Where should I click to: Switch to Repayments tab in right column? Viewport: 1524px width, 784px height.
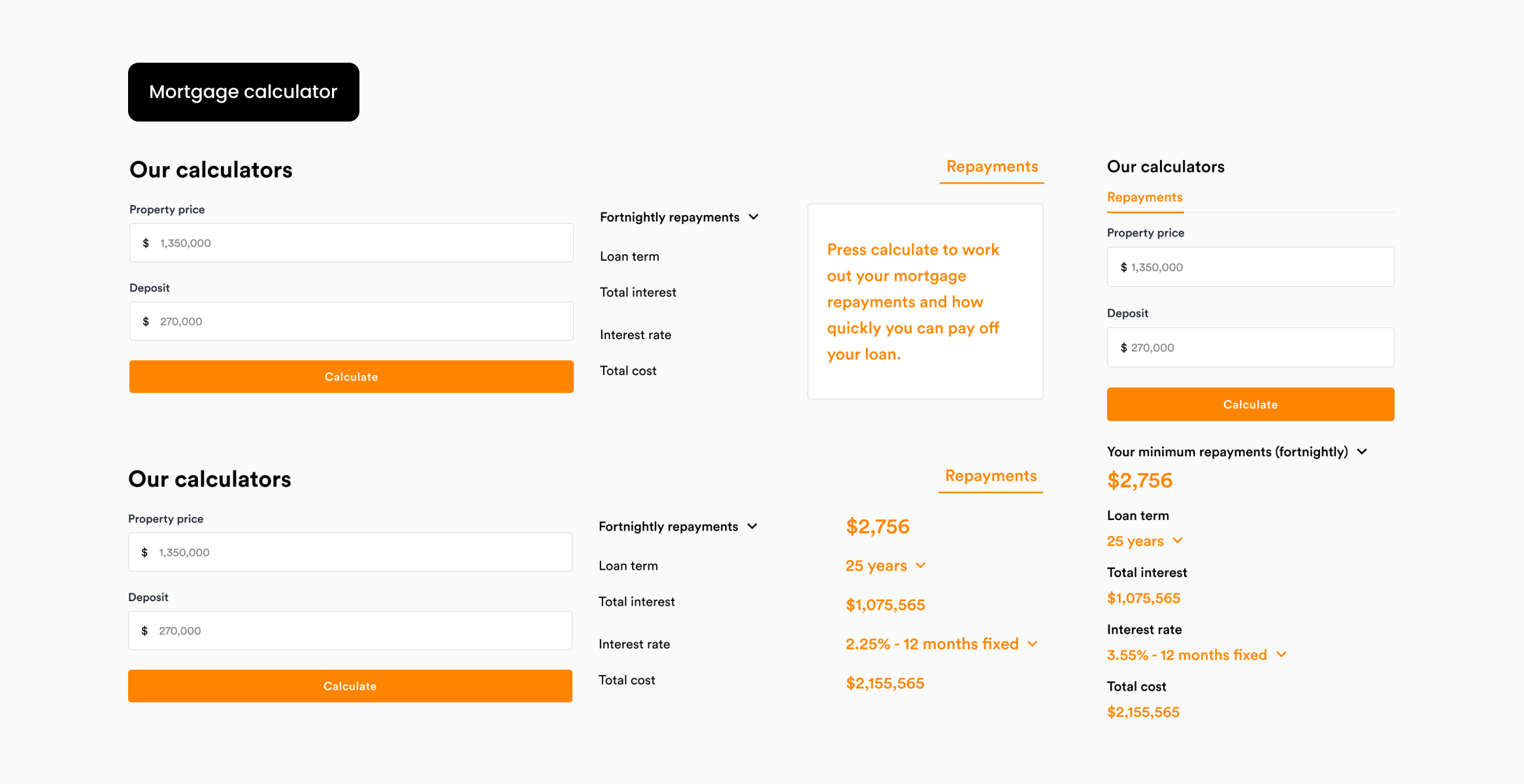pos(1145,199)
